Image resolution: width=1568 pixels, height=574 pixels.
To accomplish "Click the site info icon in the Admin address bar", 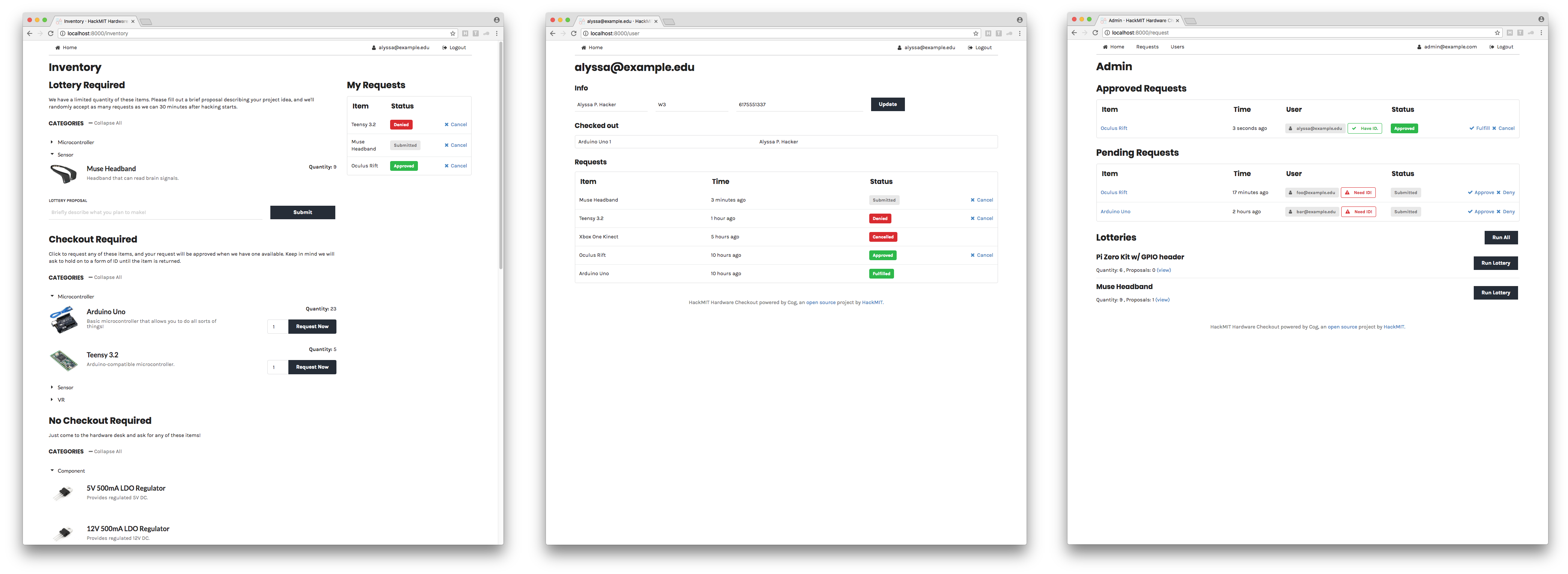I will 1107,33.
